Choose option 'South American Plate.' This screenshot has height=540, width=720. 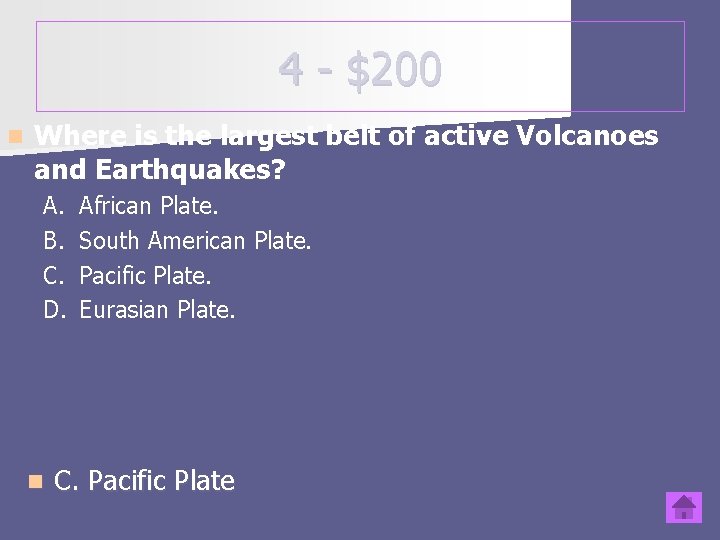(195, 240)
